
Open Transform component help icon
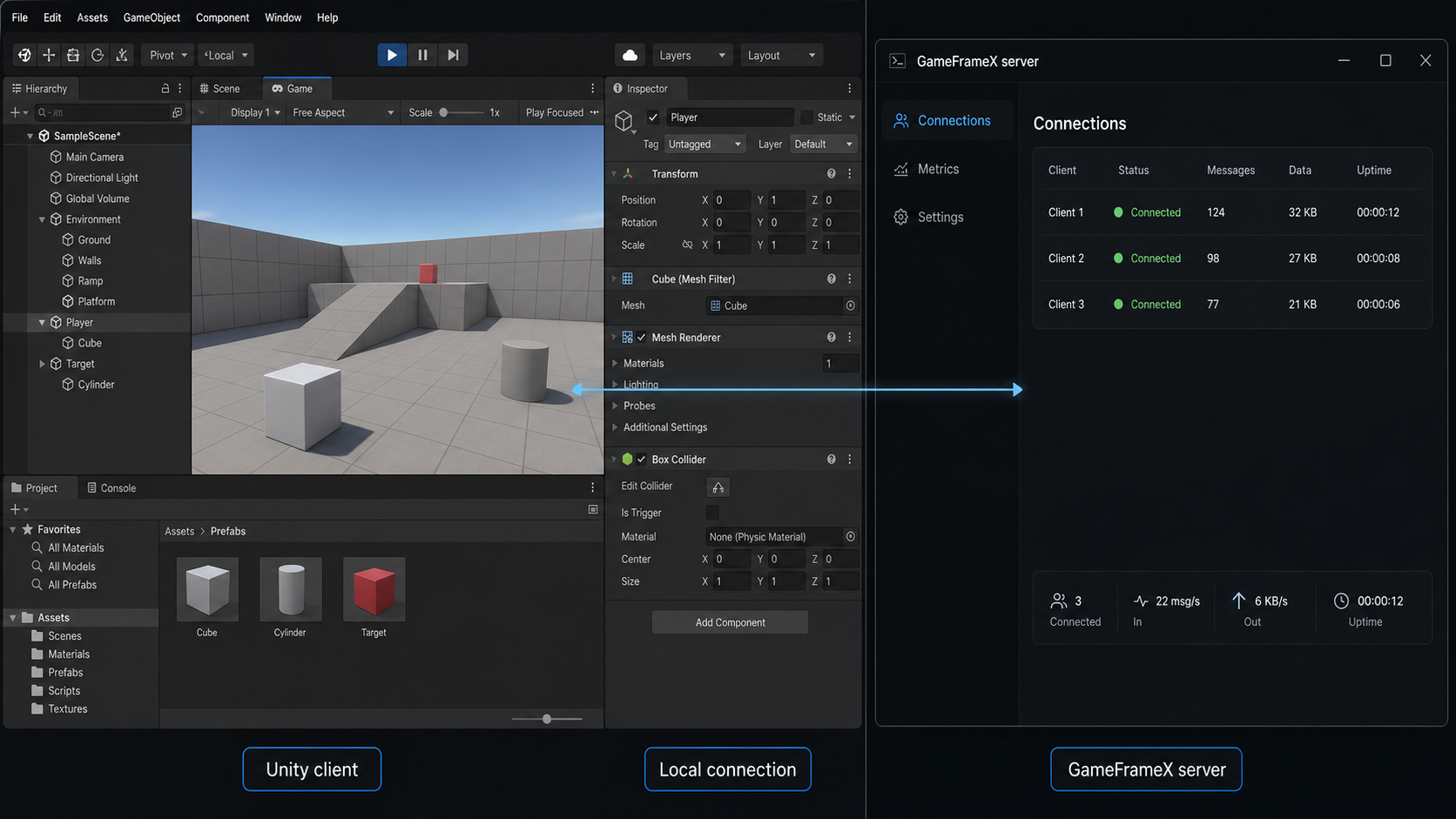point(832,174)
